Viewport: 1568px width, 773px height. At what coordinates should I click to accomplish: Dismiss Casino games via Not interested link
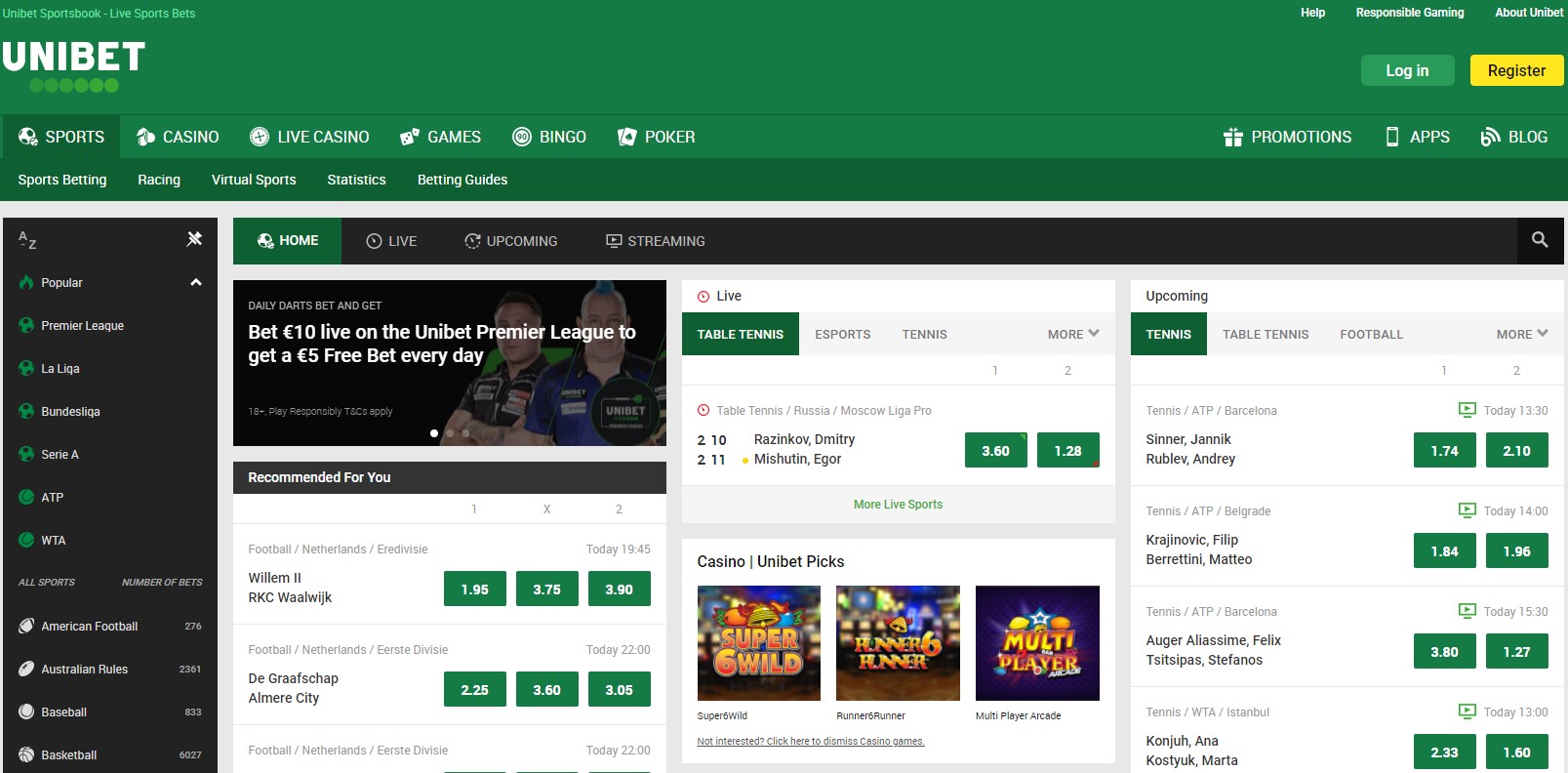tap(811, 742)
